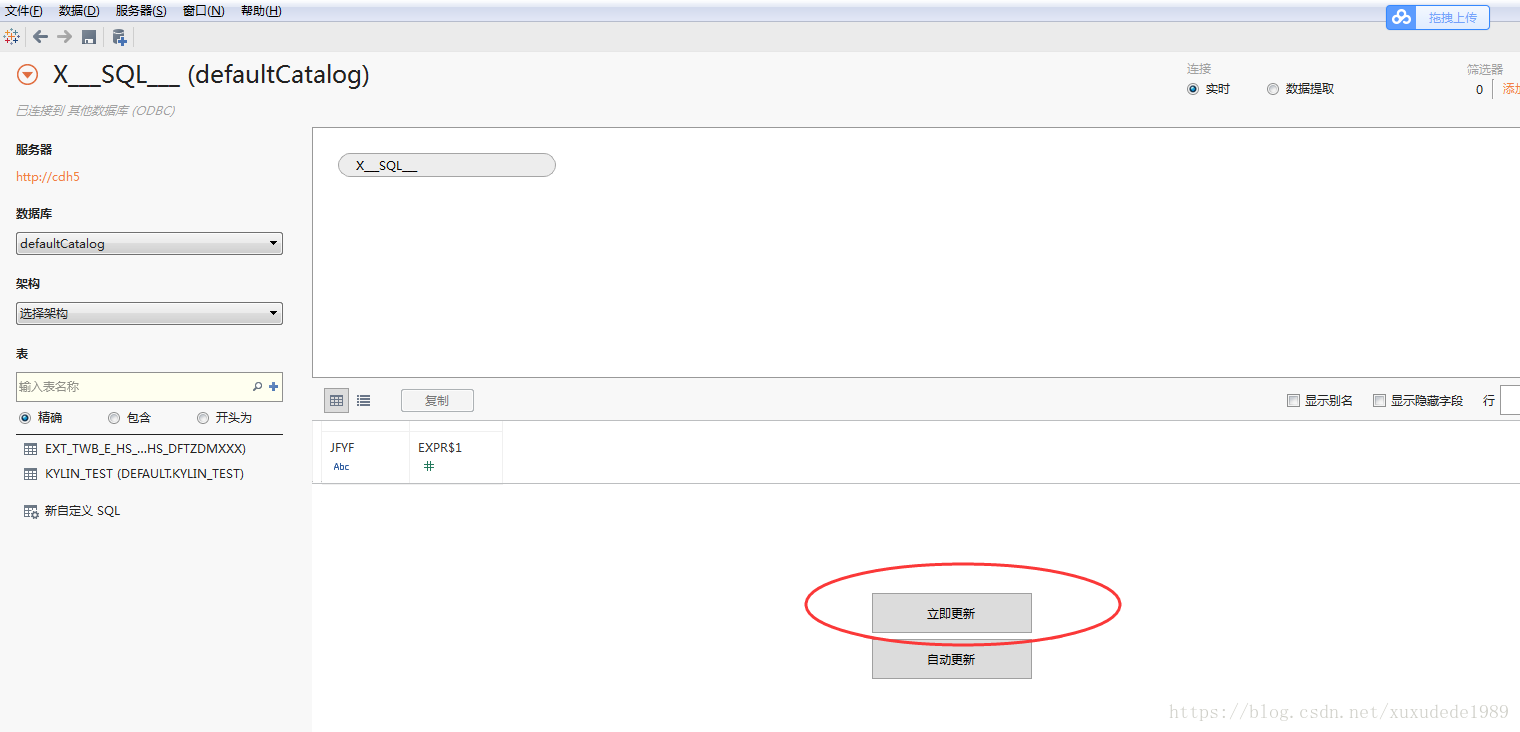Image resolution: width=1520 pixels, height=732 pixels.
Task: Click the 拖拽上传 button
Action: 1452,17
